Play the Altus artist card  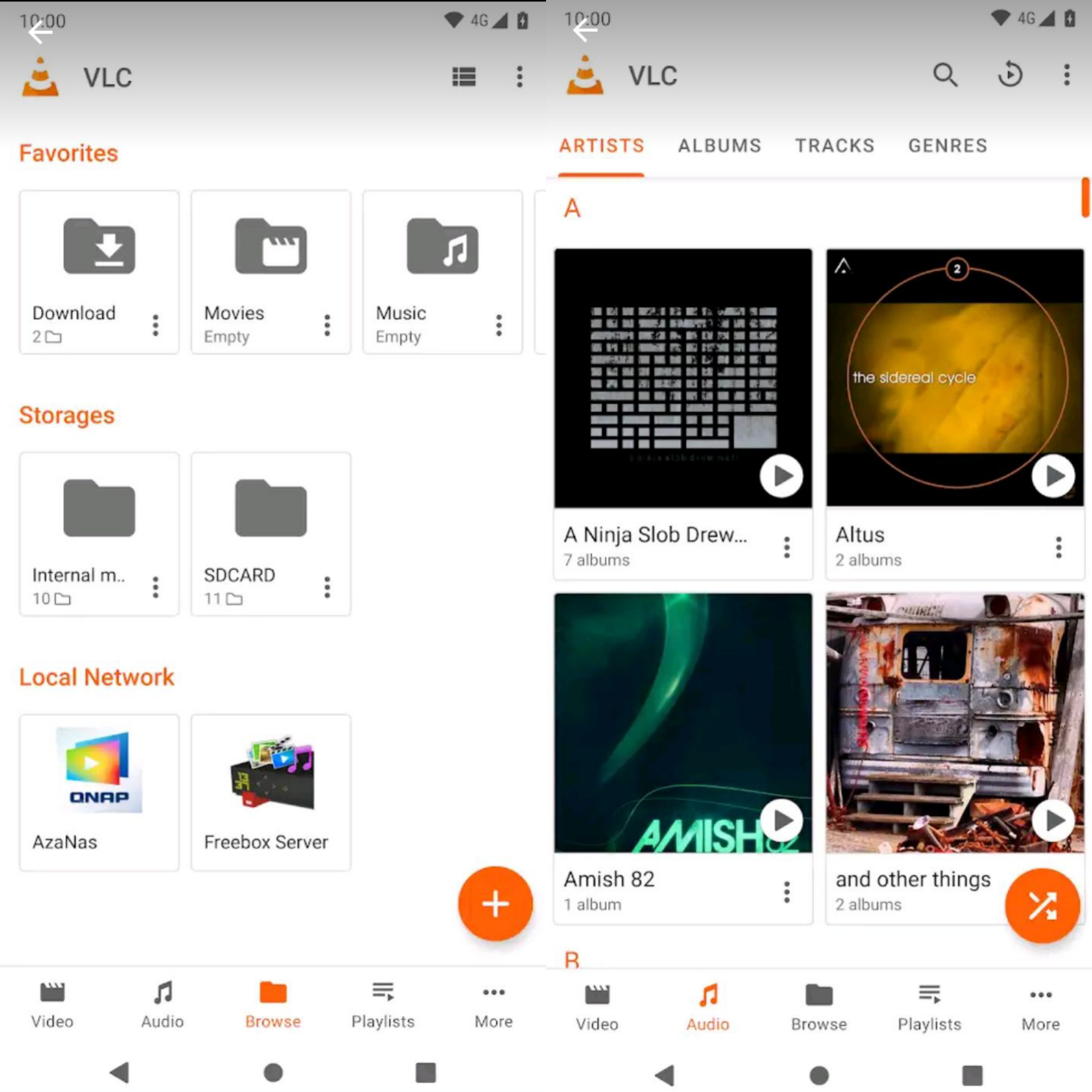tap(1053, 475)
